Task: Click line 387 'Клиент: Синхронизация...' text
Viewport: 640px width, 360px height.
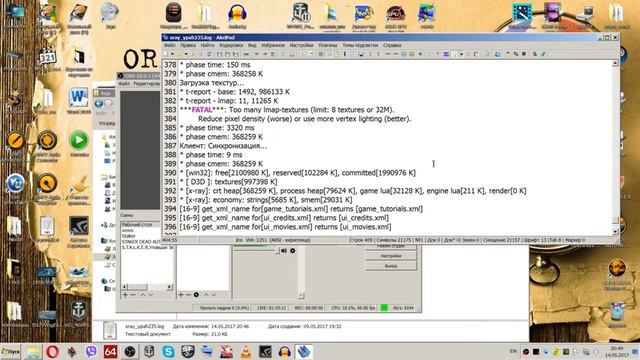Action: tap(223, 146)
